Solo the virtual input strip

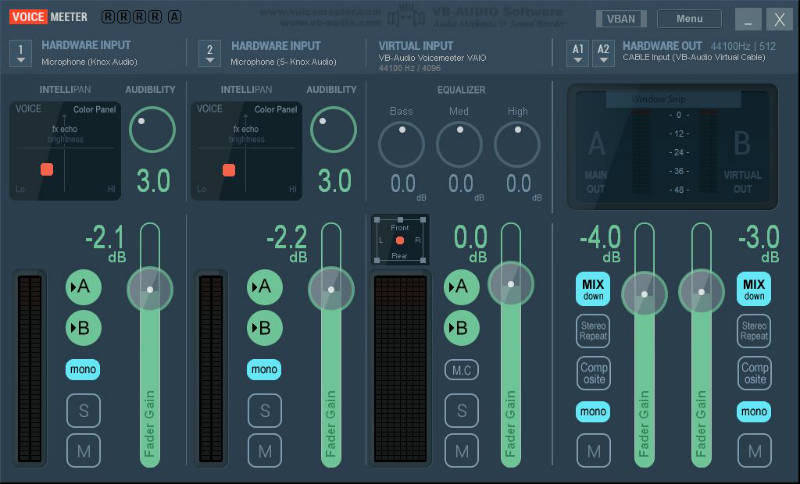pos(462,411)
